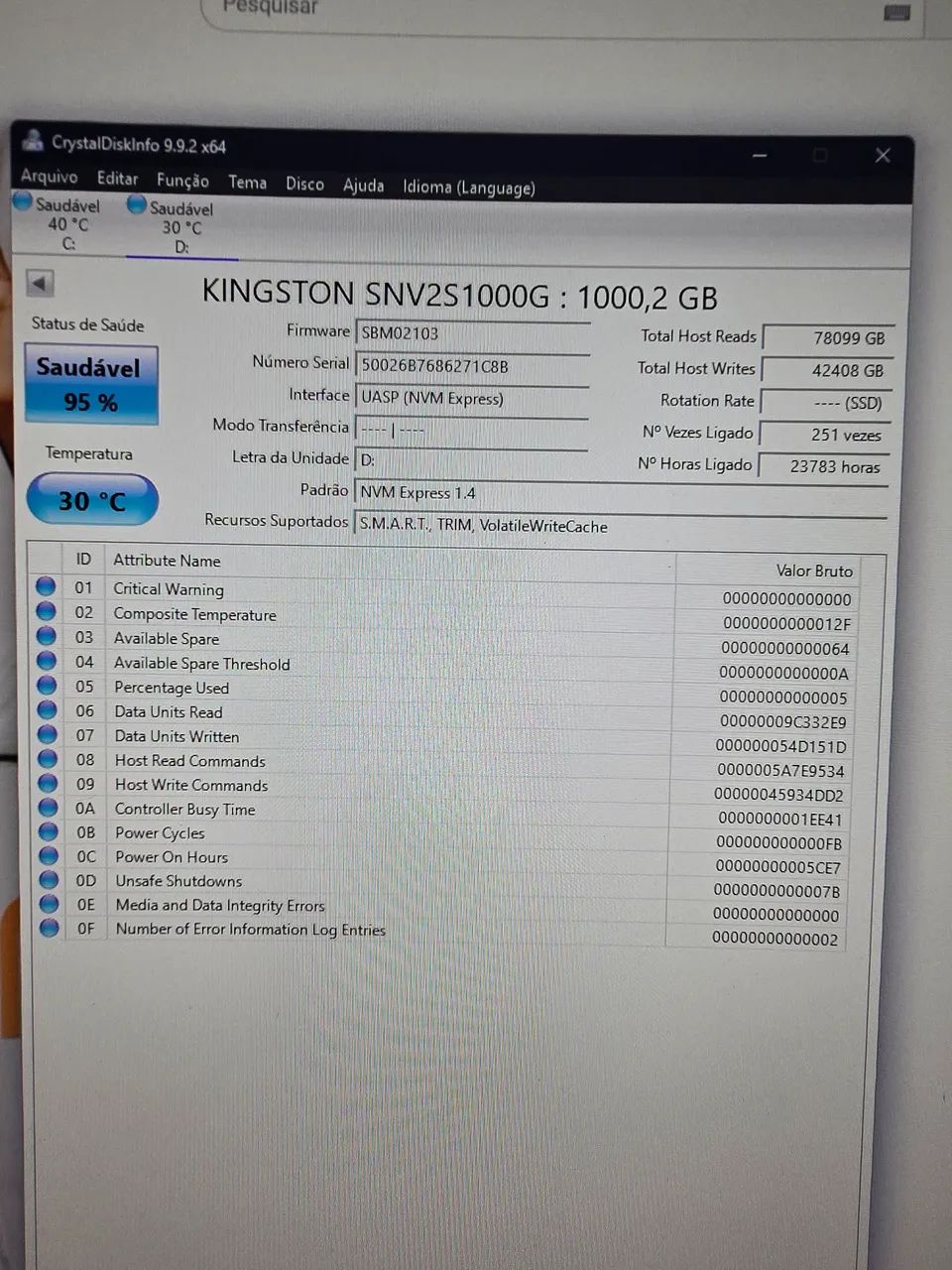The height and width of the screenshot is (1270, 952).
Task: Minimize the CrystalDiskInfo window
Action: pos(761,156)
